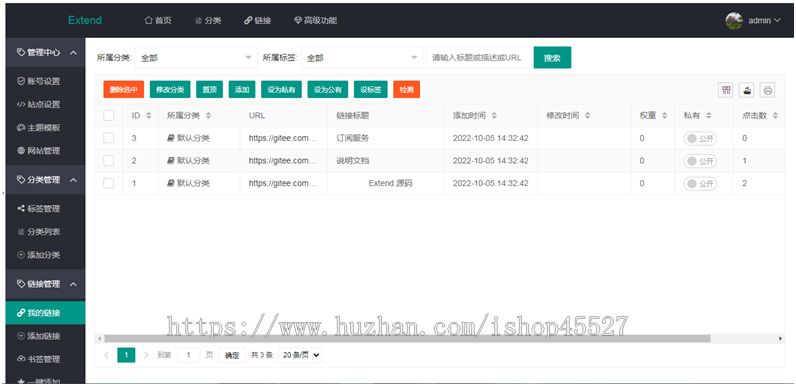This screenshot has height=386, width=796.
Task: Click the orange 检测 button
Action: tap(407, 89)
